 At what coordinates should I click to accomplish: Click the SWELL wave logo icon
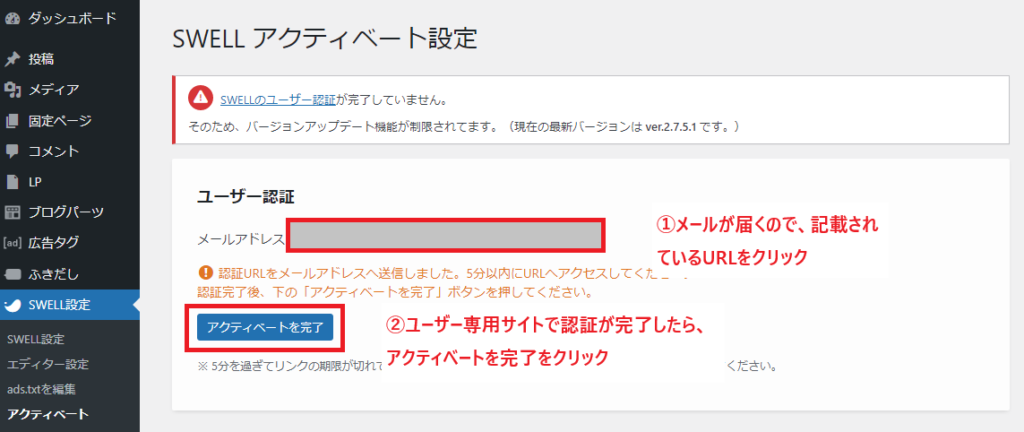pyautogui.click(x=12, y=305)
